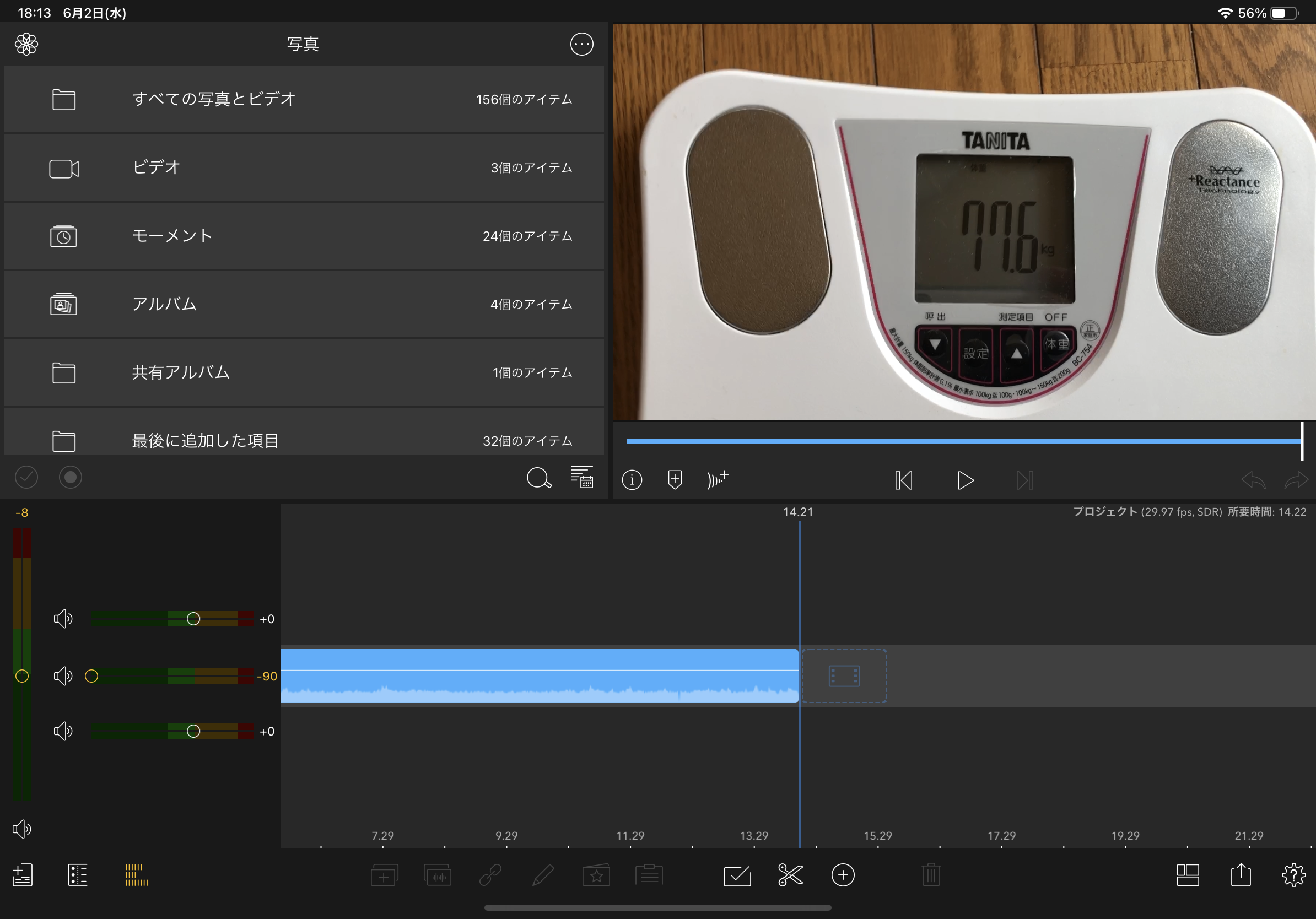
Task: Toggle master audio speaker icon
Action: click(22, 829)
